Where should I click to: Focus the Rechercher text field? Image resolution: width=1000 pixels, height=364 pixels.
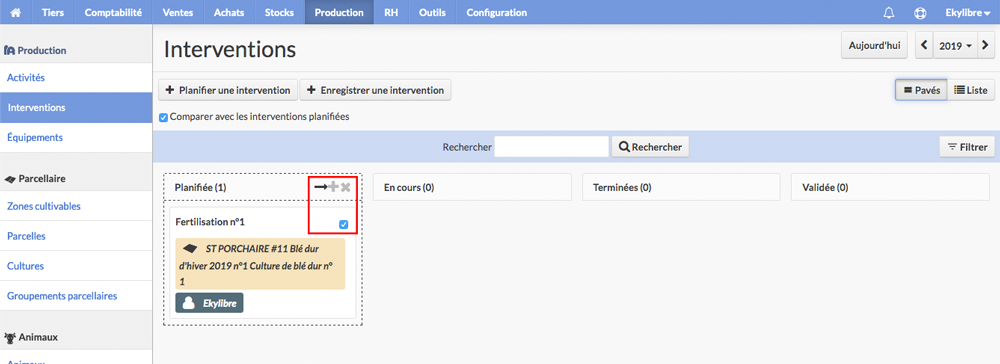click(552, 147)
